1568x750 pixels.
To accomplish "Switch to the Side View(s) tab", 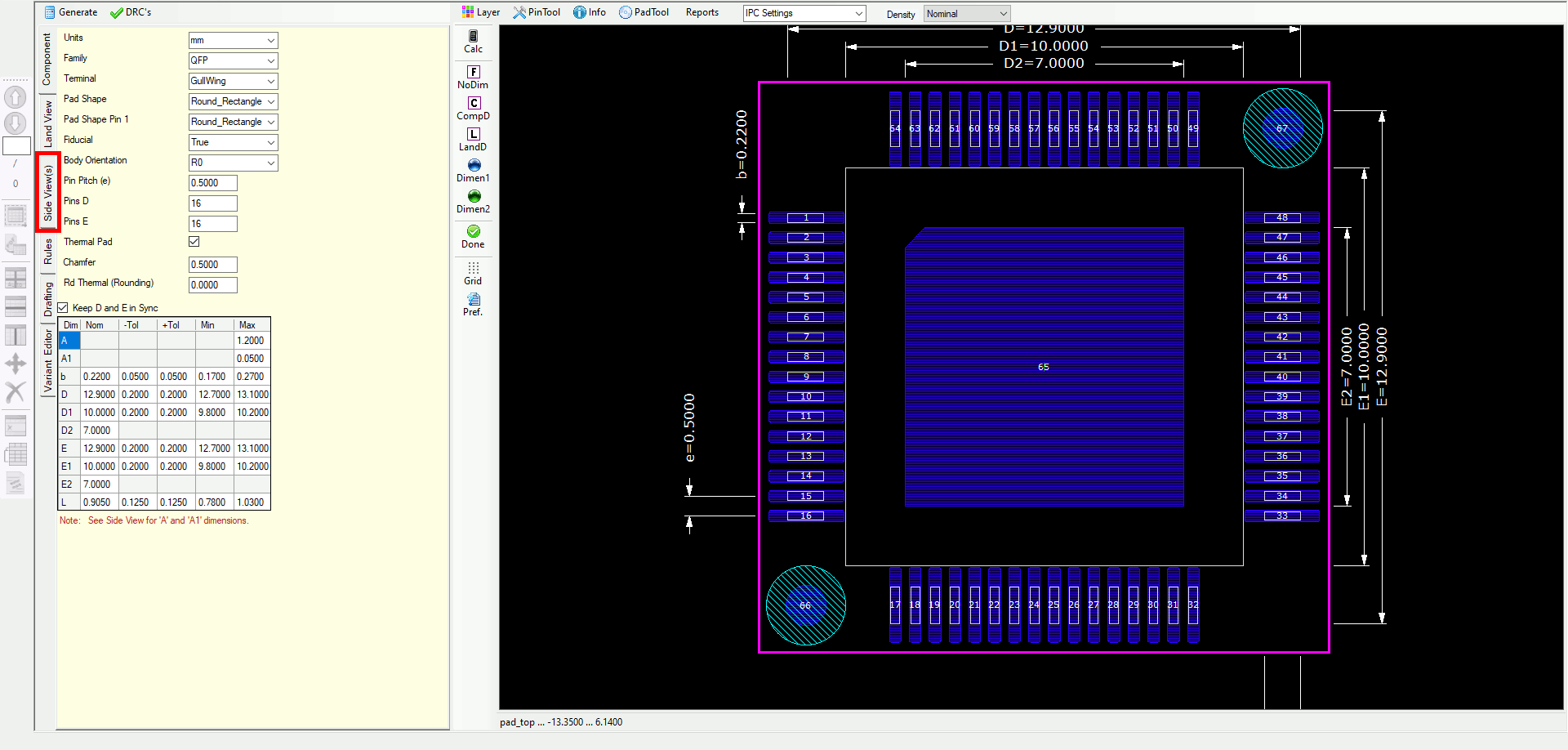I will [x=48, y=193].
